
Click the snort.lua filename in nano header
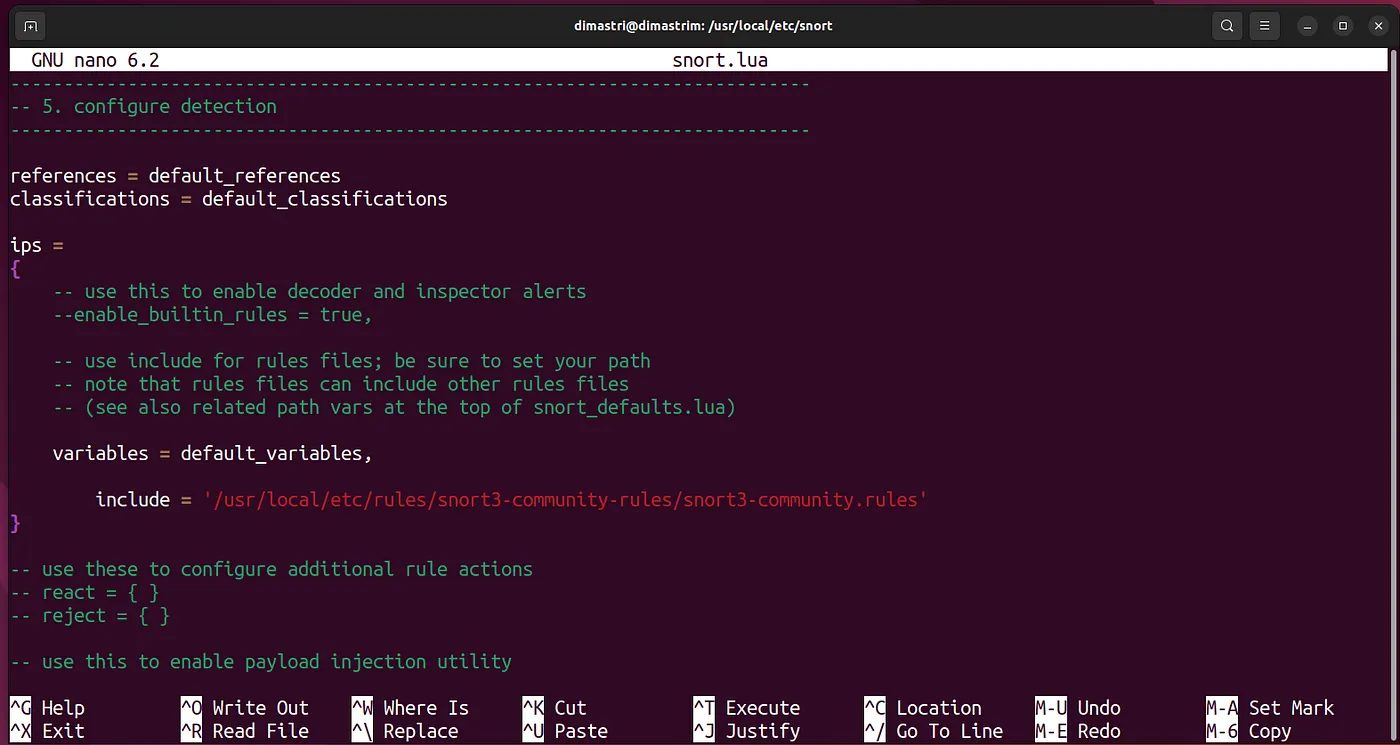720,60
